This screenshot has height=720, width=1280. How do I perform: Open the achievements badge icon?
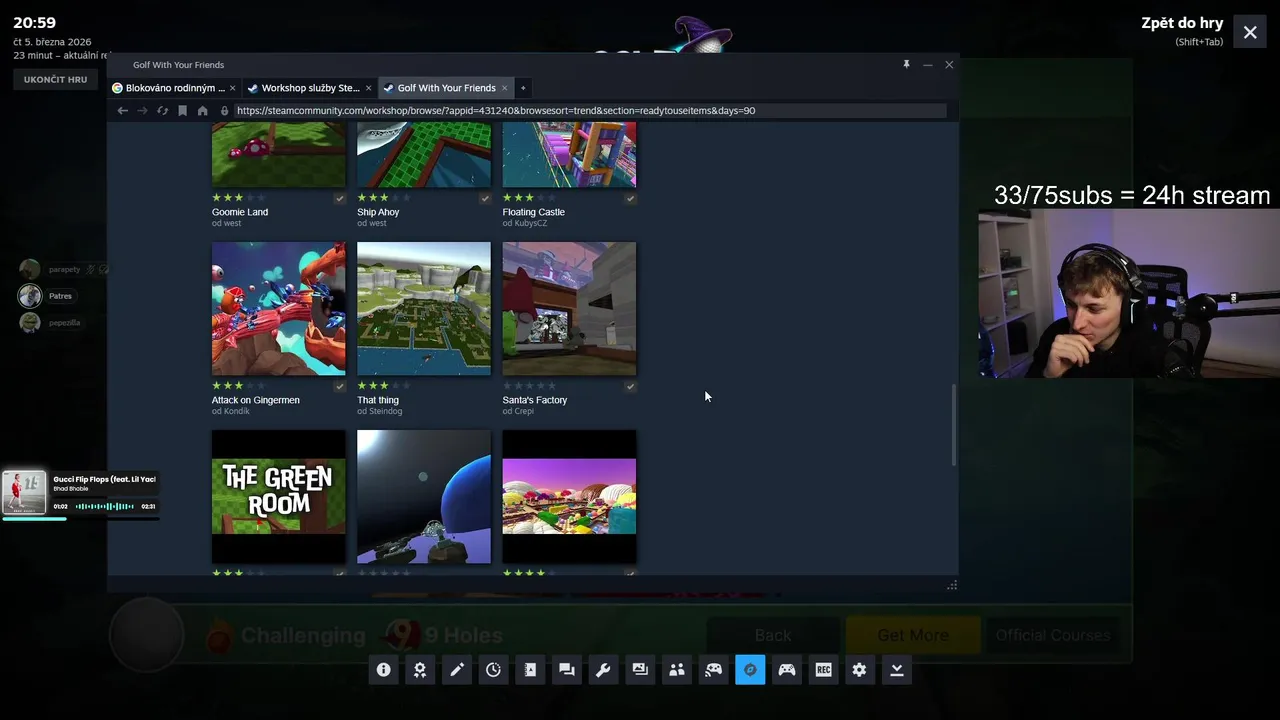pyautogui.click(x=420, y=670)
